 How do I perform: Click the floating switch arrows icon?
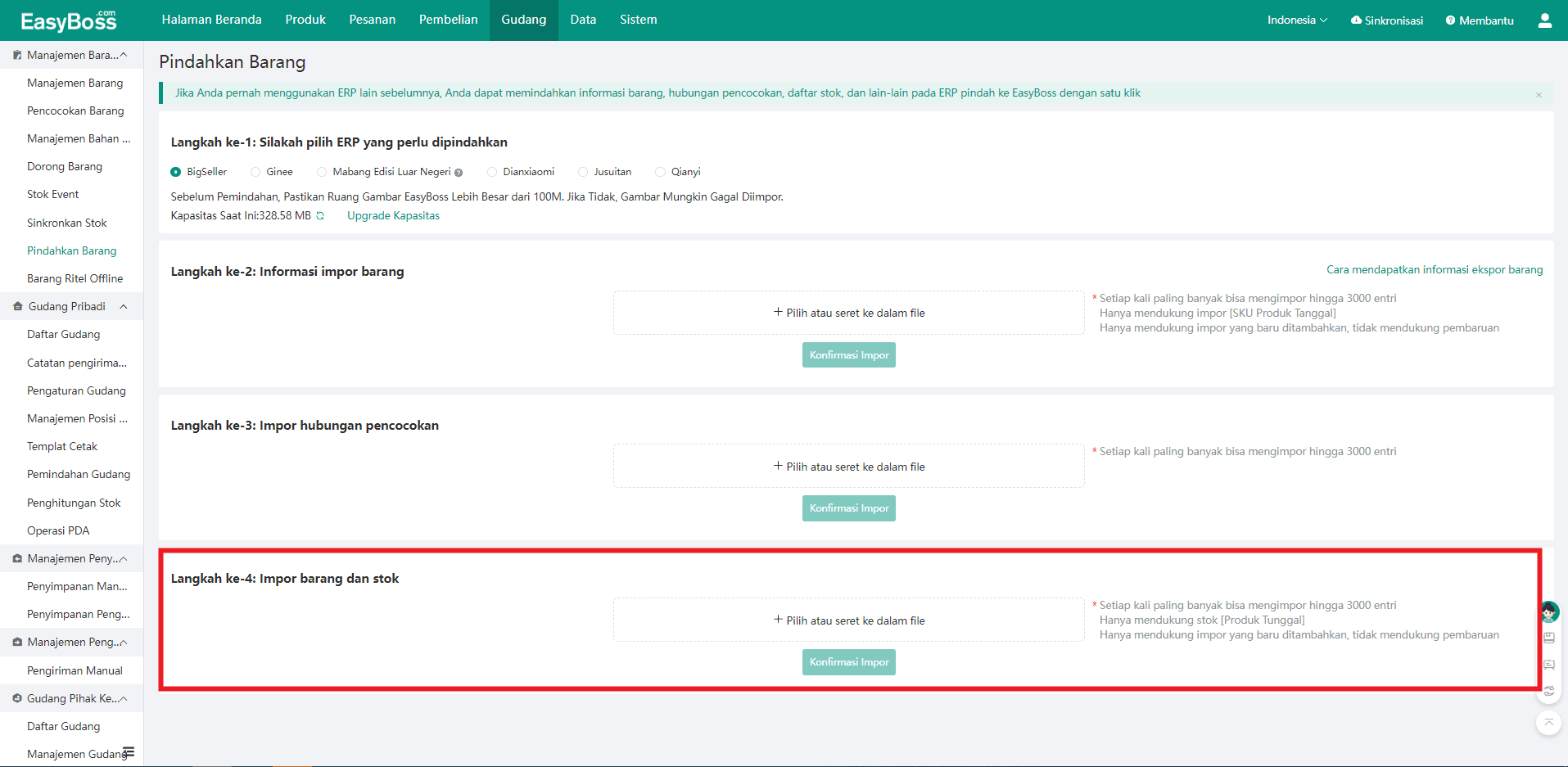1549,692
